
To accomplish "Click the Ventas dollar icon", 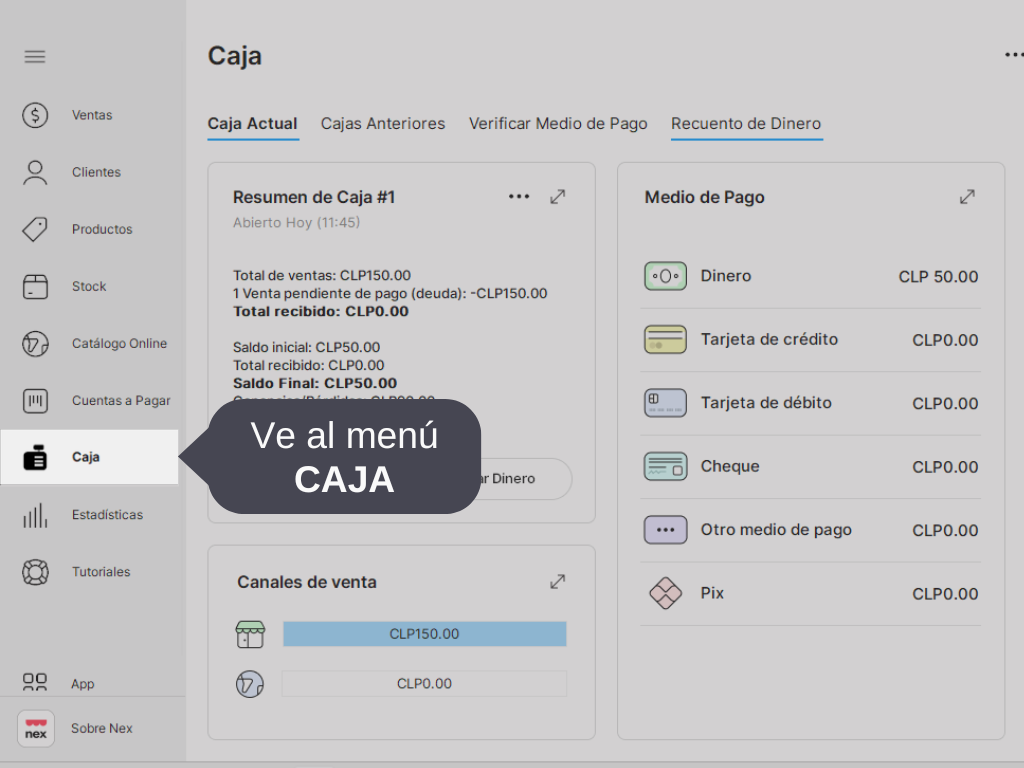I will (x=35, y=115).
